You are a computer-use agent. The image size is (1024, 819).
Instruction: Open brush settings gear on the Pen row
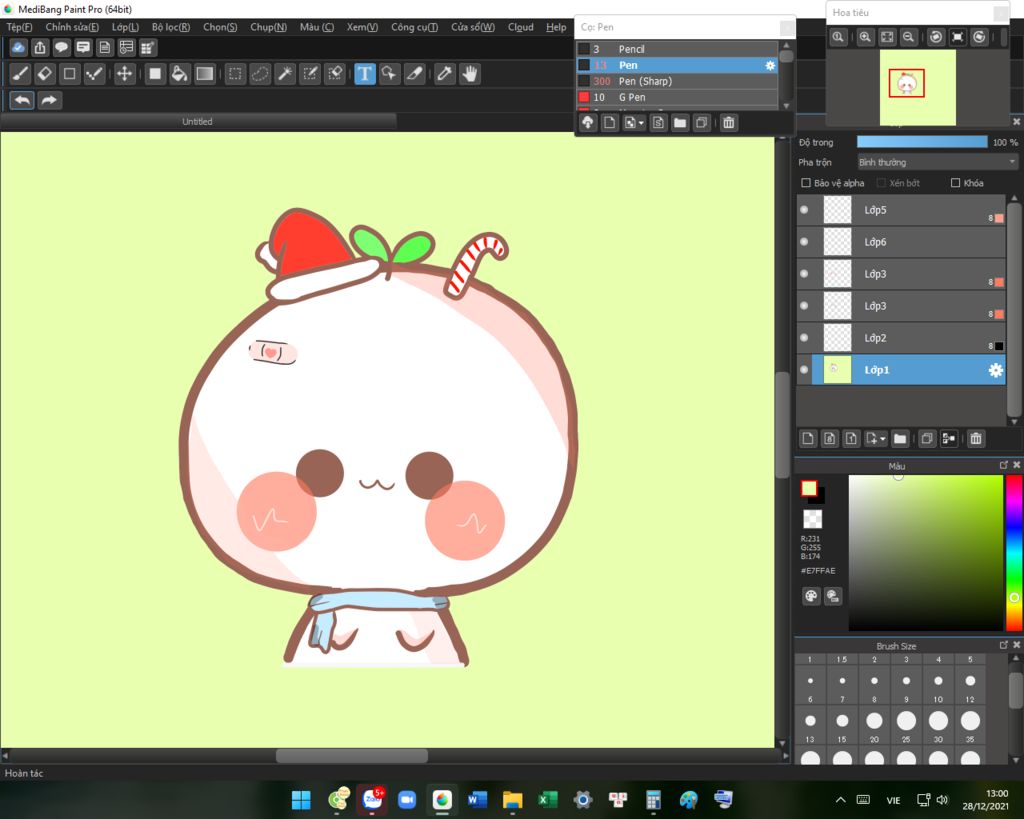[x=770, y=65]
